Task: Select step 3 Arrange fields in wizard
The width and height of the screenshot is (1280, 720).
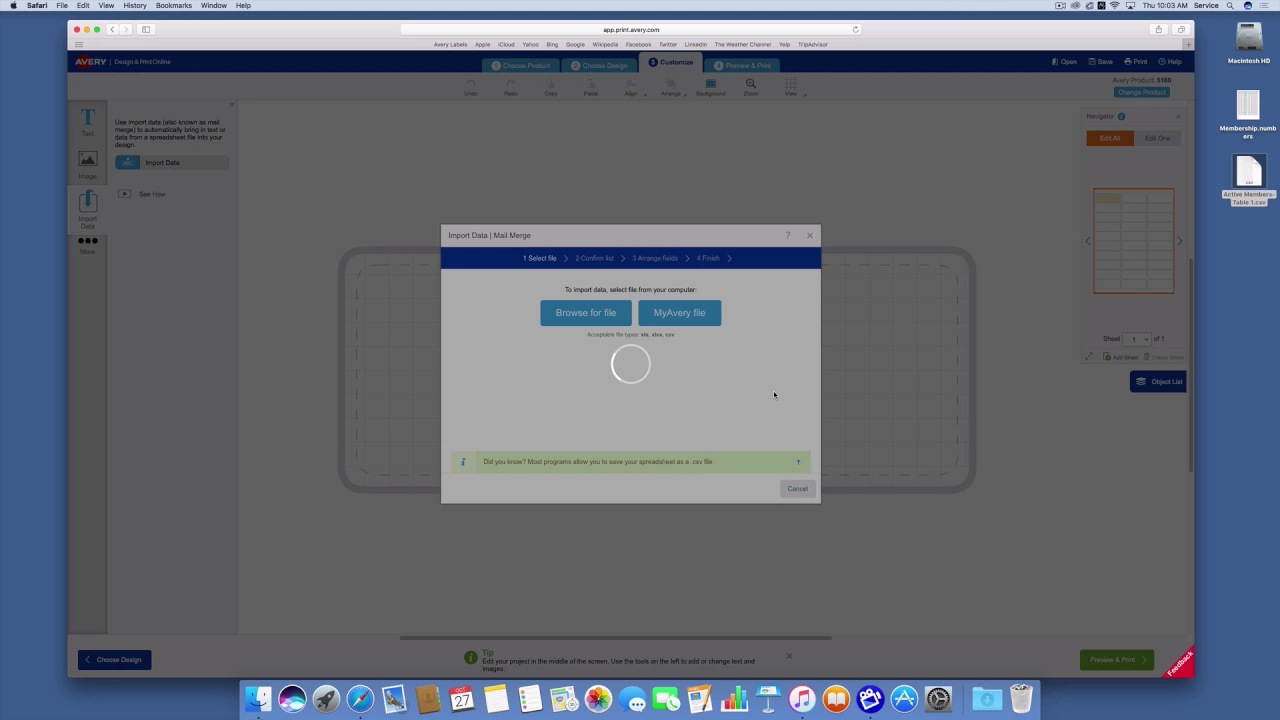Action: pos(655,258)
